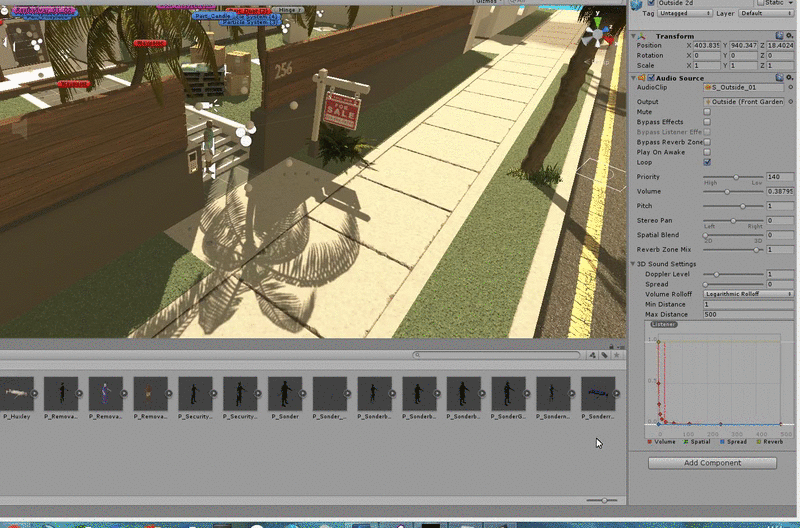Click the favorites star icon in Project panel
Viewport: 800px width, 528px height.
[617, 355]
